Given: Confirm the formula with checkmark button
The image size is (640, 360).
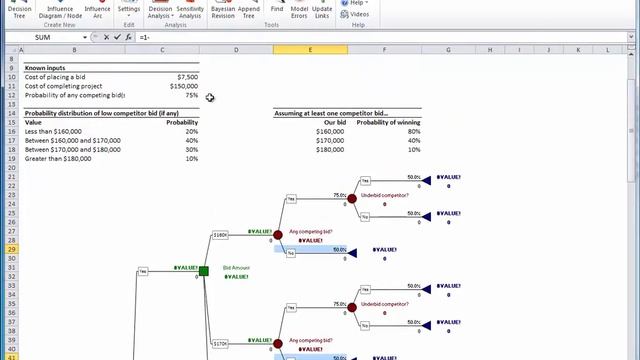Looking at the screenshot, I should click(x=117, y=37).
